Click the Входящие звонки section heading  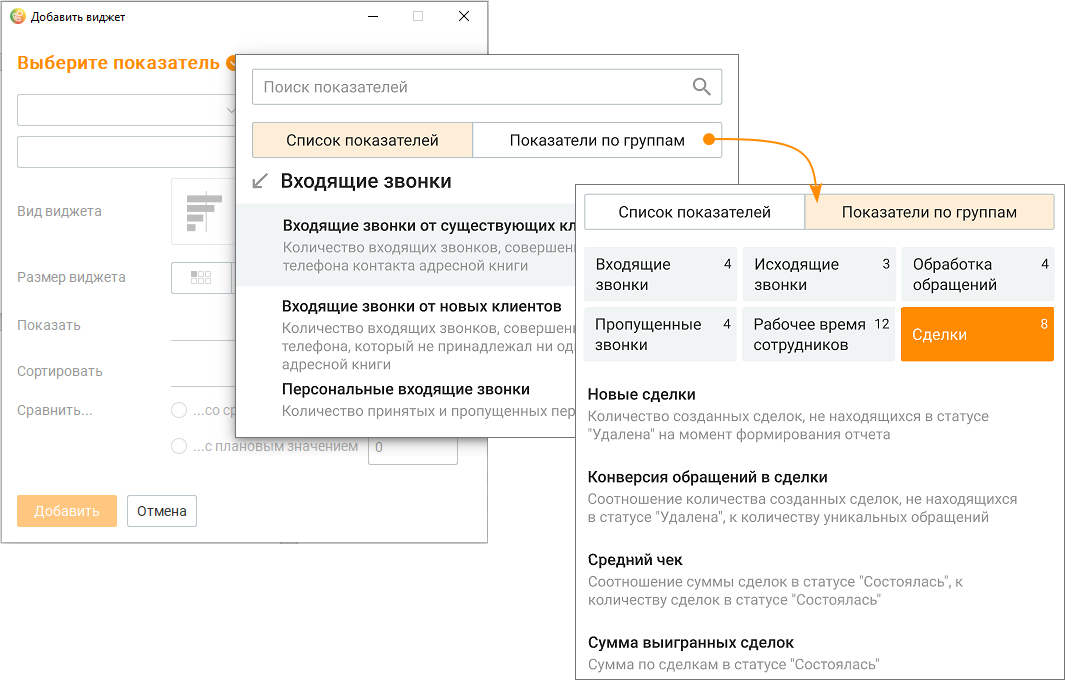point(366,181)
